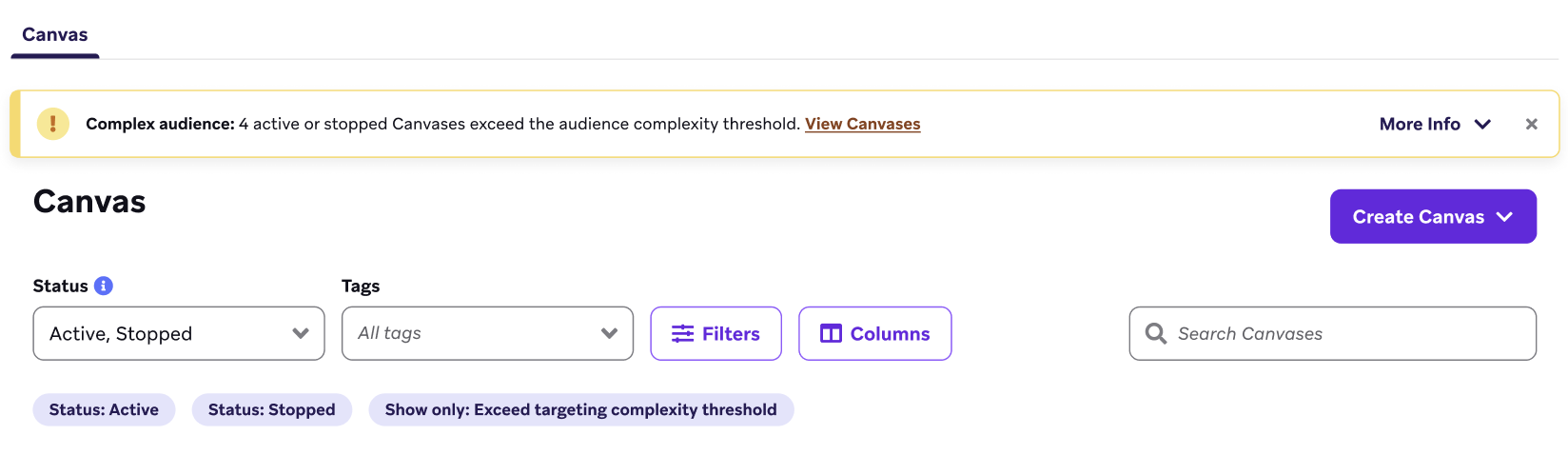
Task: Dismiss the Complex audience banner
Action: (x=1531, y=124)
